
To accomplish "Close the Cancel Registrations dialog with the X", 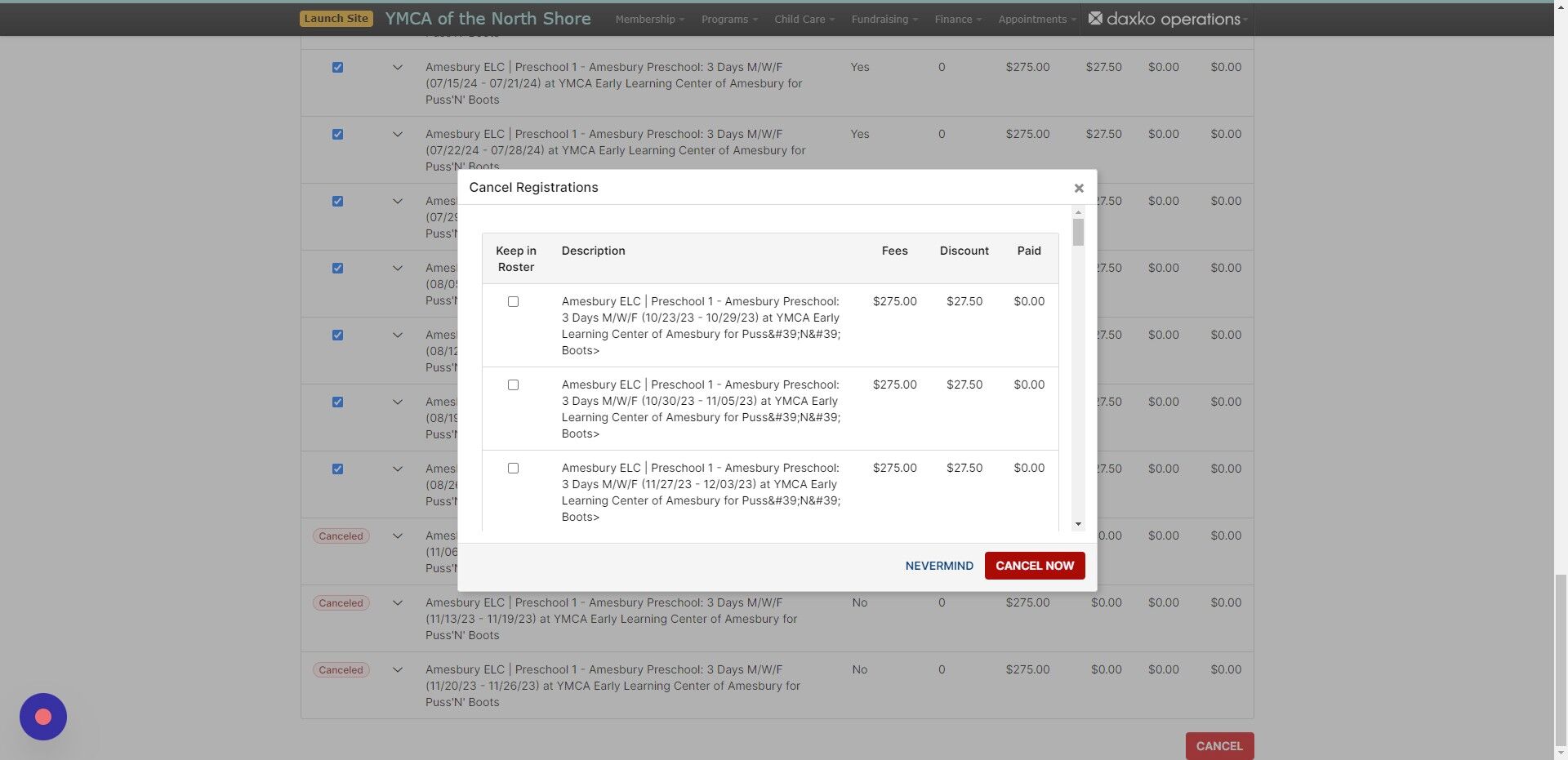I will [1079, 188].
